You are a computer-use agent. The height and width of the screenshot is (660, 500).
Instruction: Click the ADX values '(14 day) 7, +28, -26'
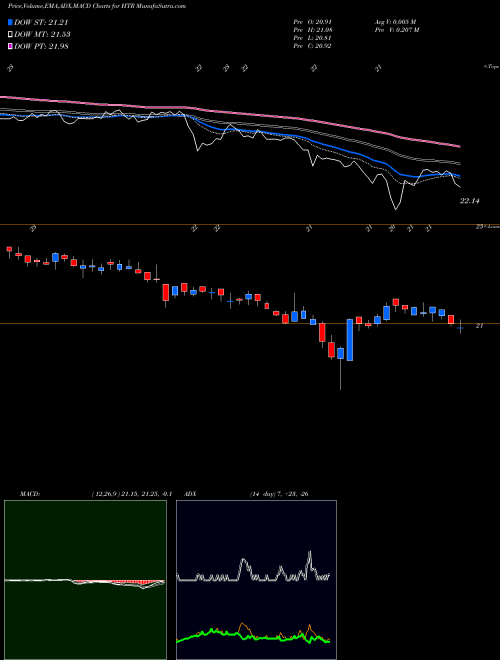pyautogui.click(x=279, y=494)
